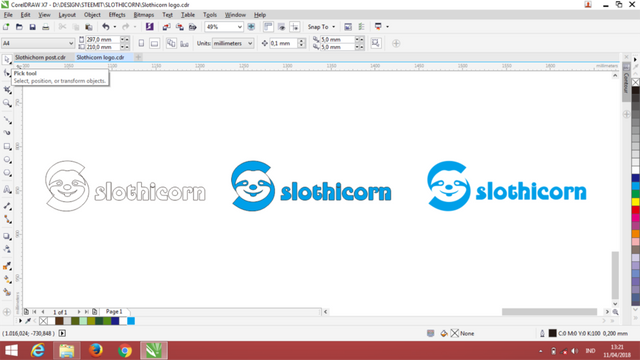Open the Effects menu
Viewport: 640px width, 360px height.
[117, 15]
